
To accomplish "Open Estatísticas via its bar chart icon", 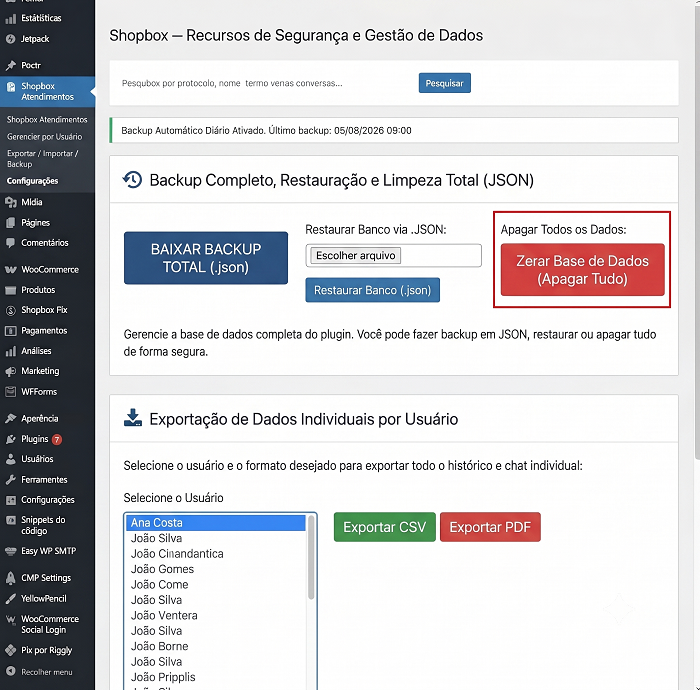I will (x=11, y=18).
